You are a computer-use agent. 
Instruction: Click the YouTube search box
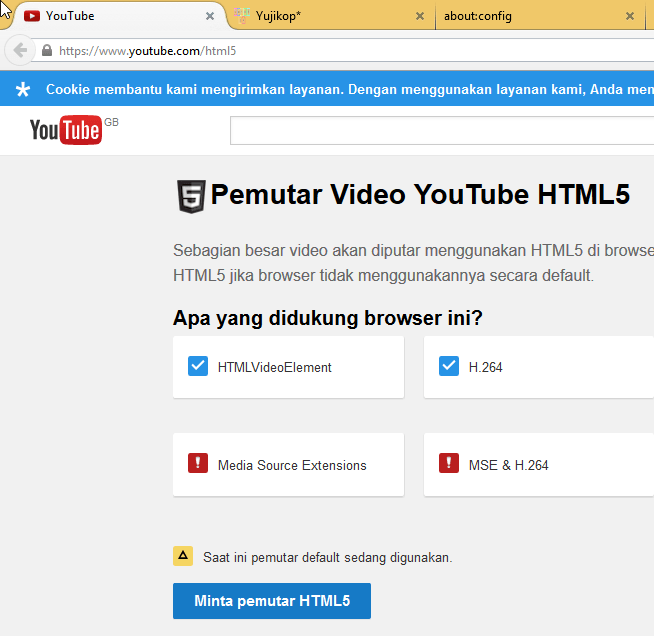tap(442, 131)
